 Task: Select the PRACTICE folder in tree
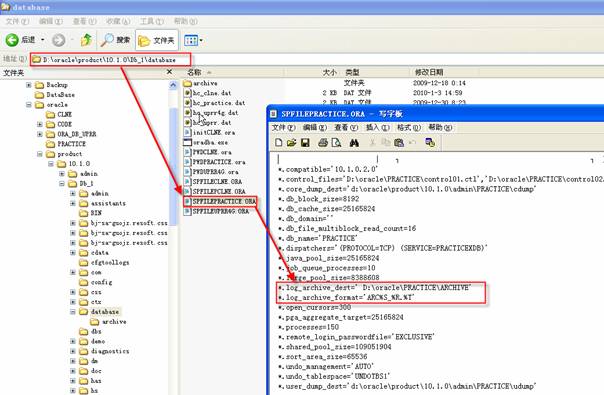pyautogui.click(x=66, y=144)
